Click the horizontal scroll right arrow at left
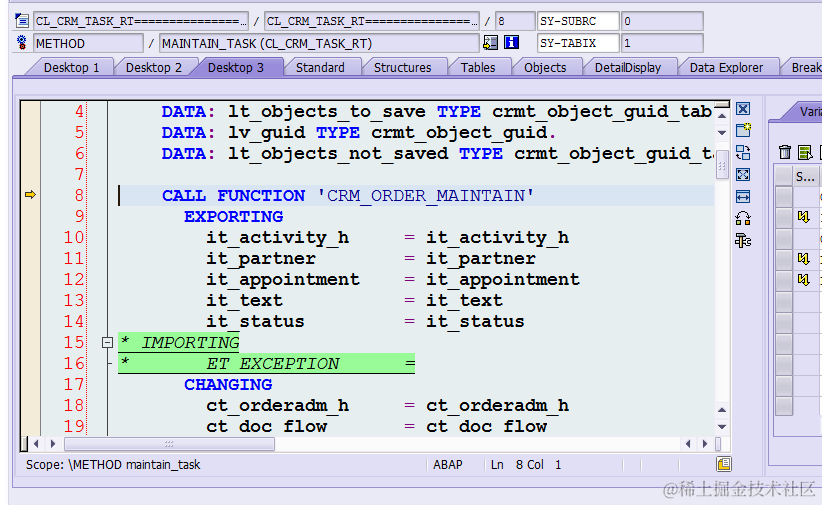This screenshot has width=822, height=505. (x=52, y=444)
